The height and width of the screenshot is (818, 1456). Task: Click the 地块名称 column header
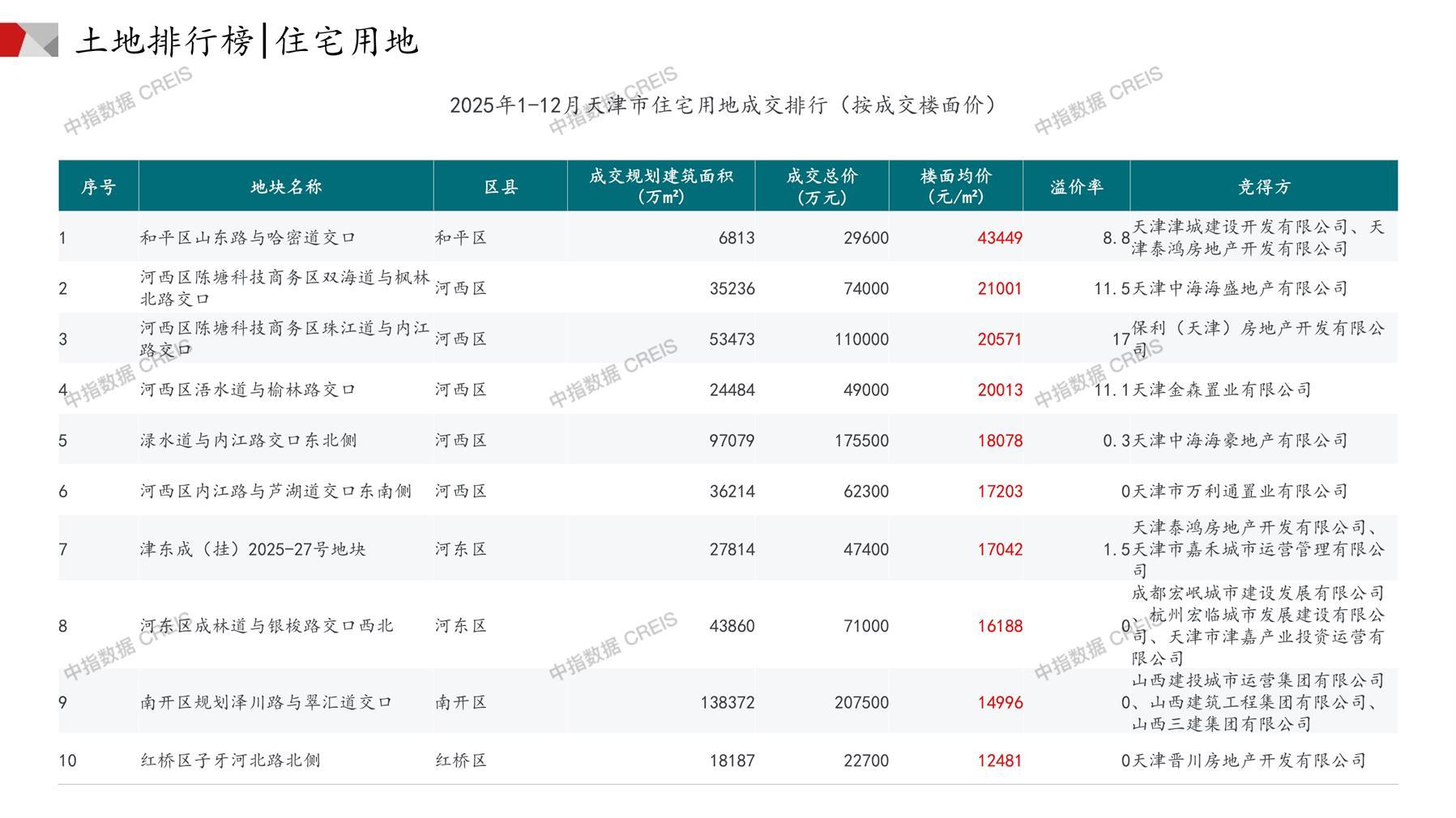[286, 187]
